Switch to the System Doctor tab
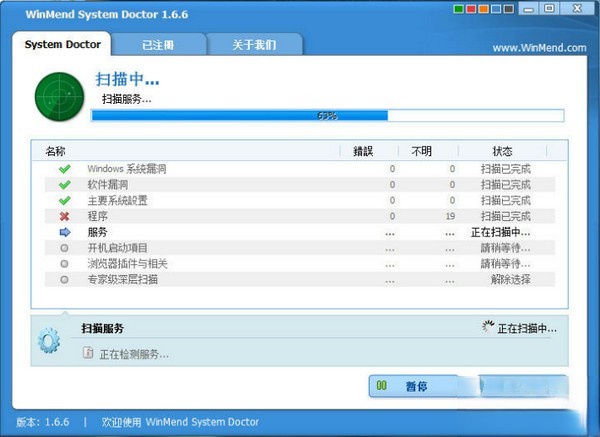Image resolution: width=600 pixels, height=437 pixels. click(62, 44)
